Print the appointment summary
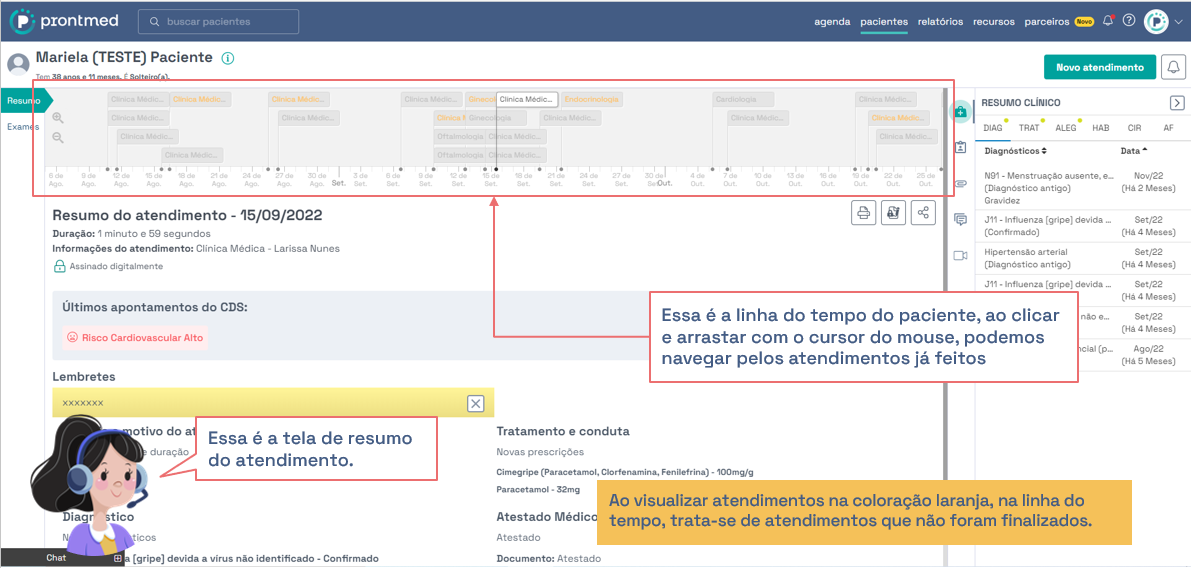The image size is (1191, 568). coord(863,213)
